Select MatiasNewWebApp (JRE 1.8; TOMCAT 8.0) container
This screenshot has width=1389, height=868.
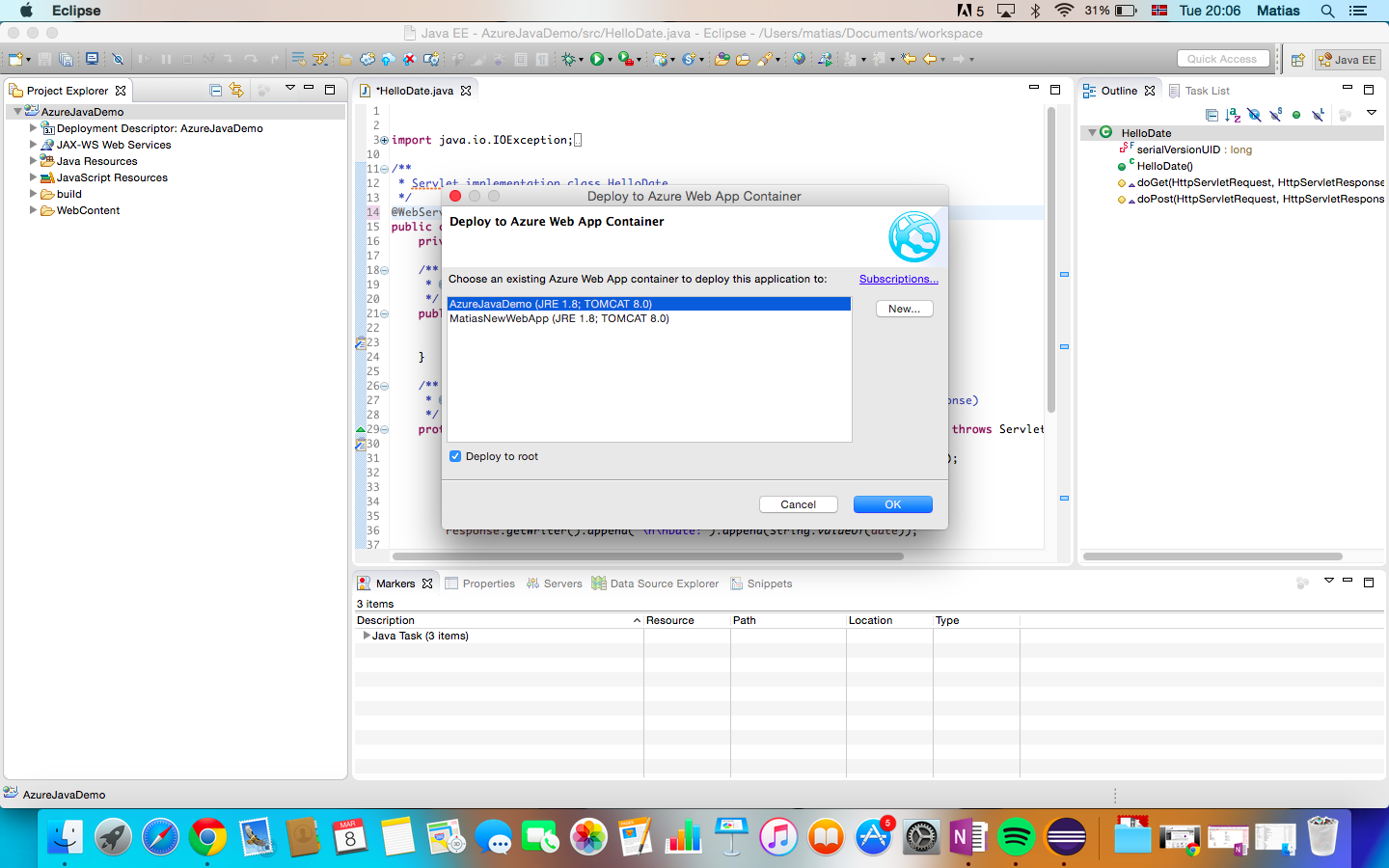[x=649, y=318]
